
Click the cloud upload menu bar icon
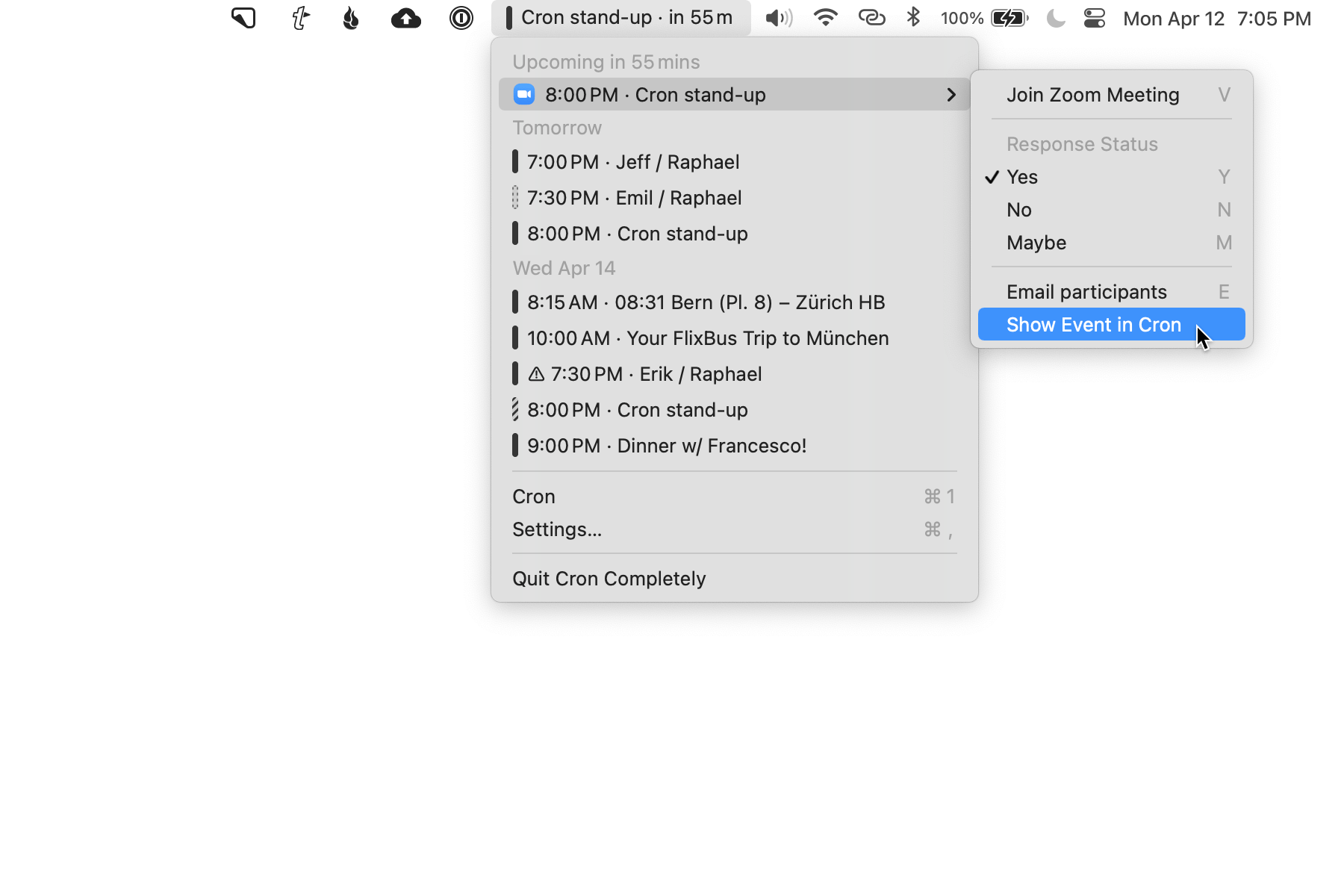405,18
